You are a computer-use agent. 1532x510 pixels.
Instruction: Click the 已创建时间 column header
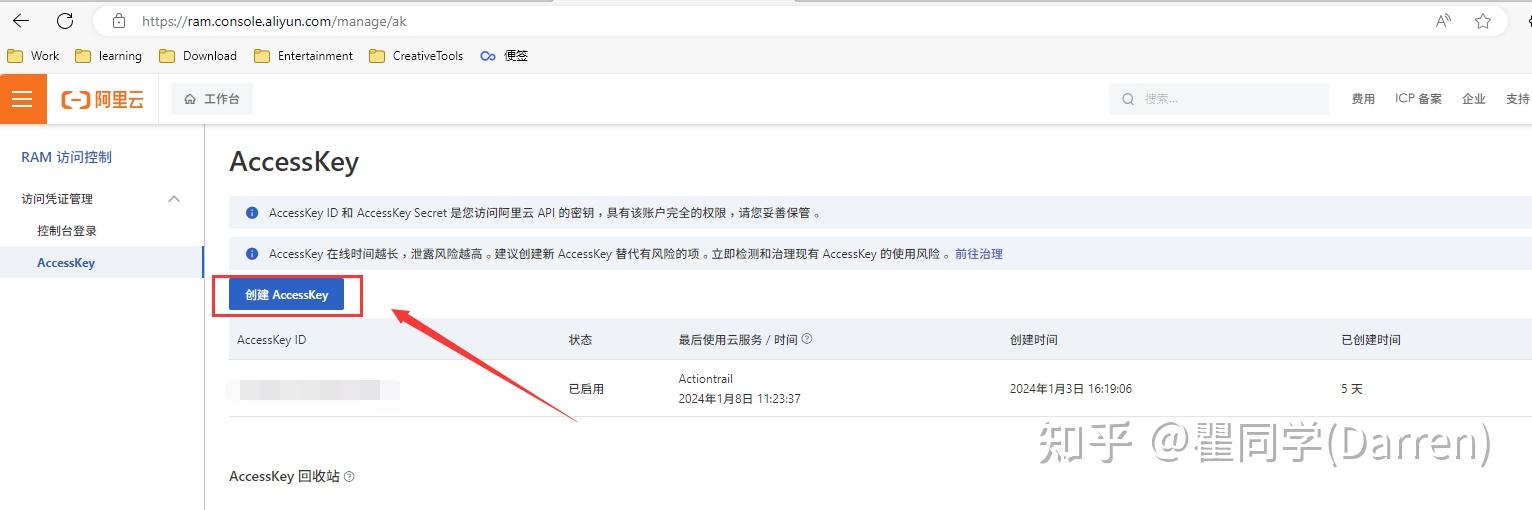(1371, 340)
